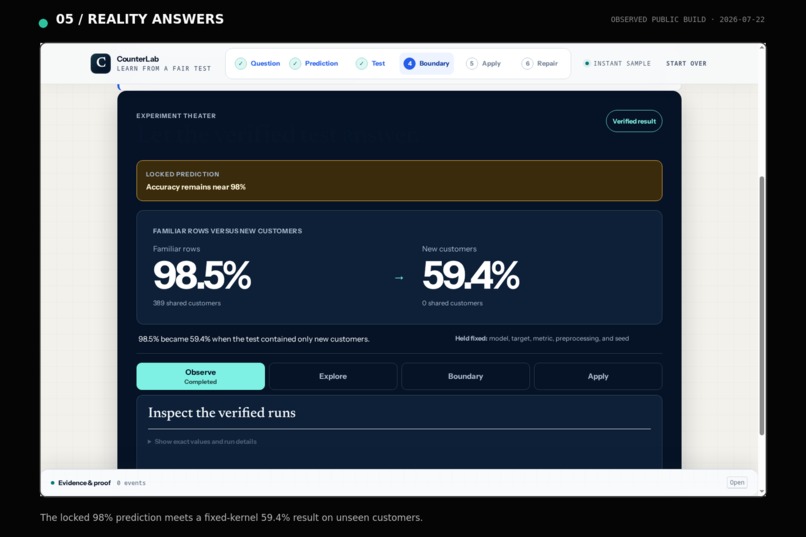Click the page vertical scrollbar
Viewport: 806px width, 537px height.
coord(762,306)
